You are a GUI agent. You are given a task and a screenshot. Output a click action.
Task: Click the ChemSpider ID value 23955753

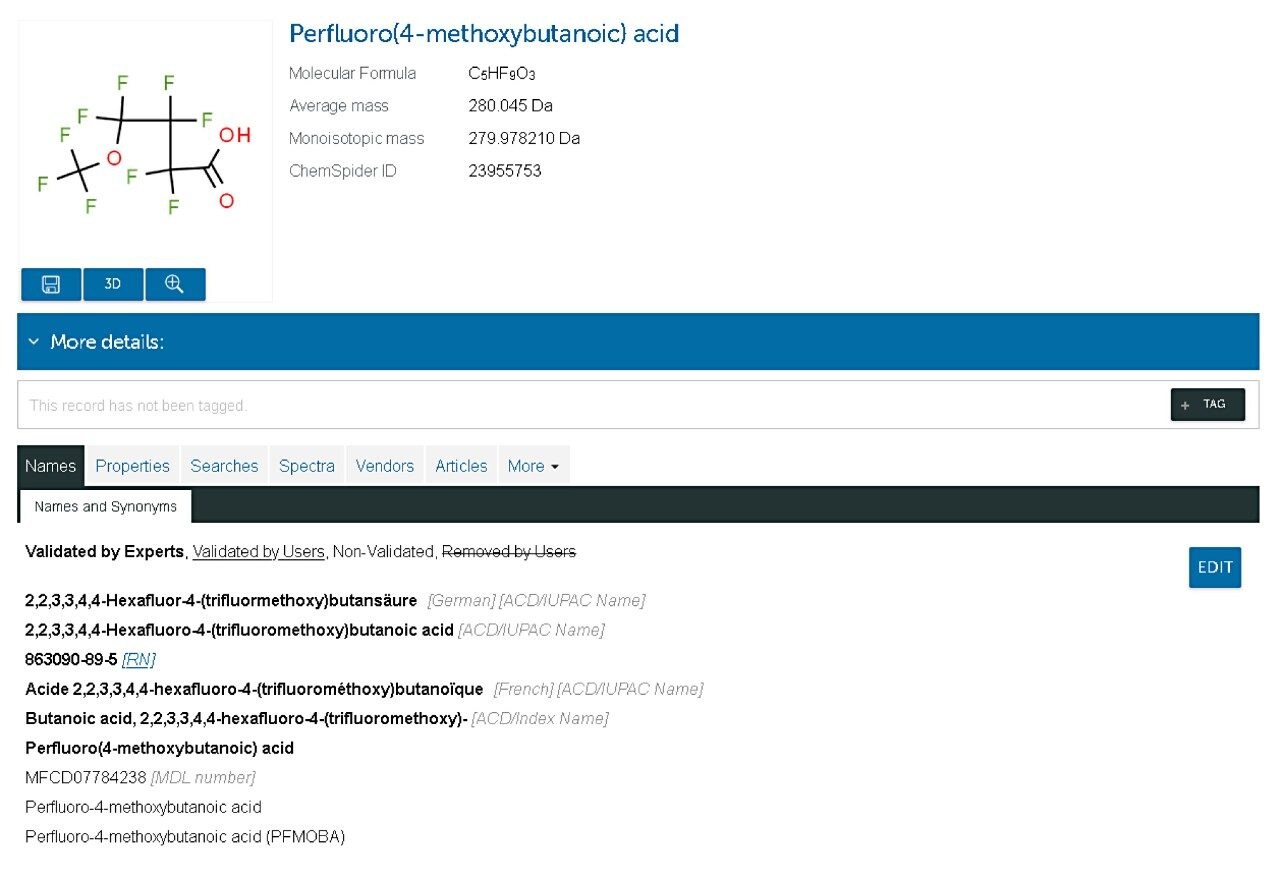click(505, 170)
